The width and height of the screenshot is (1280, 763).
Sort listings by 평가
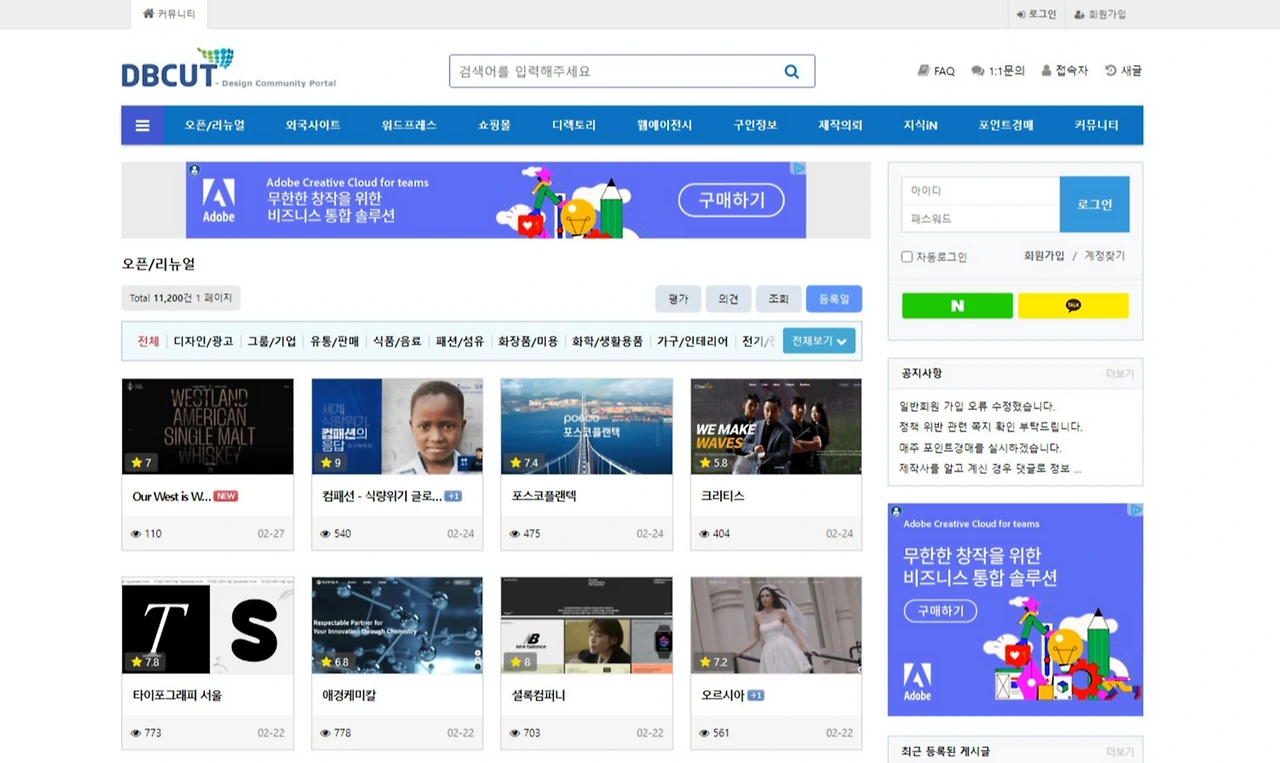[678, 299]
